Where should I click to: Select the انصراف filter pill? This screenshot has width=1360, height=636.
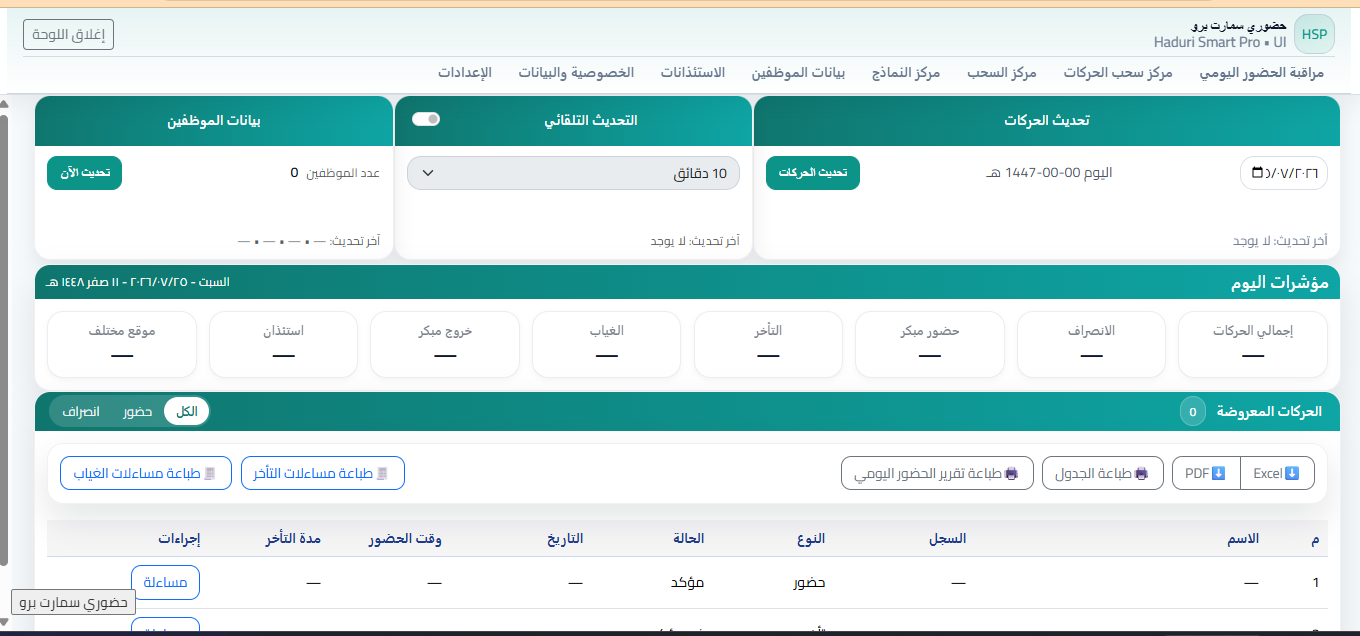[81, 412]
